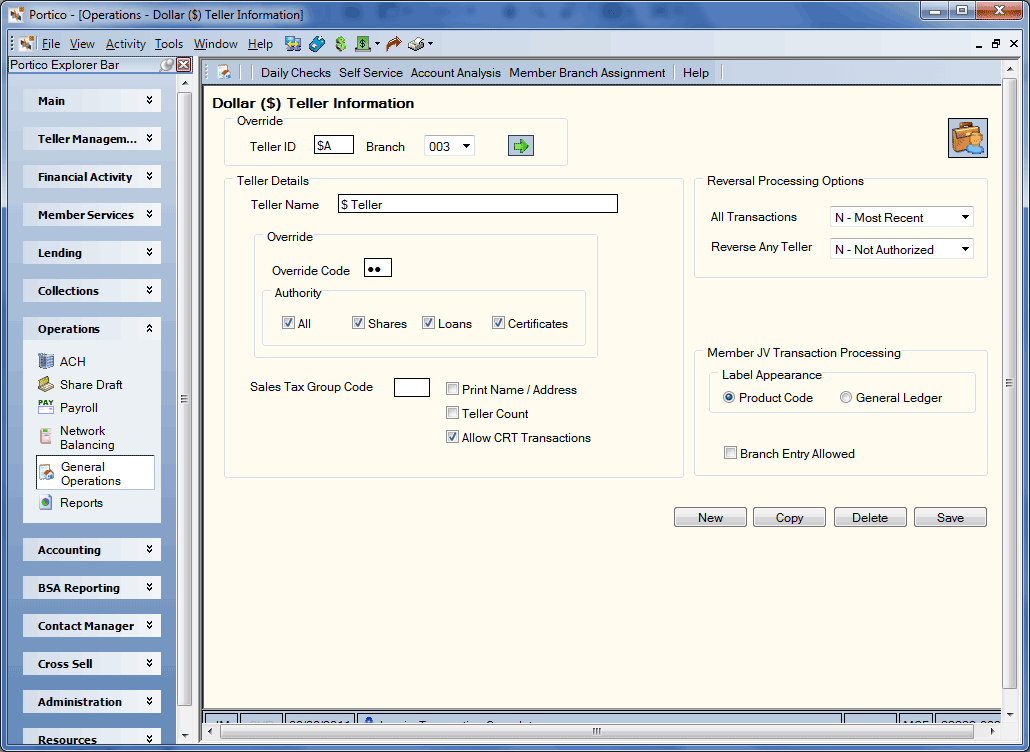Open Share Draft operations
This screenshot has width=1030, height=752.
[80, 384]
